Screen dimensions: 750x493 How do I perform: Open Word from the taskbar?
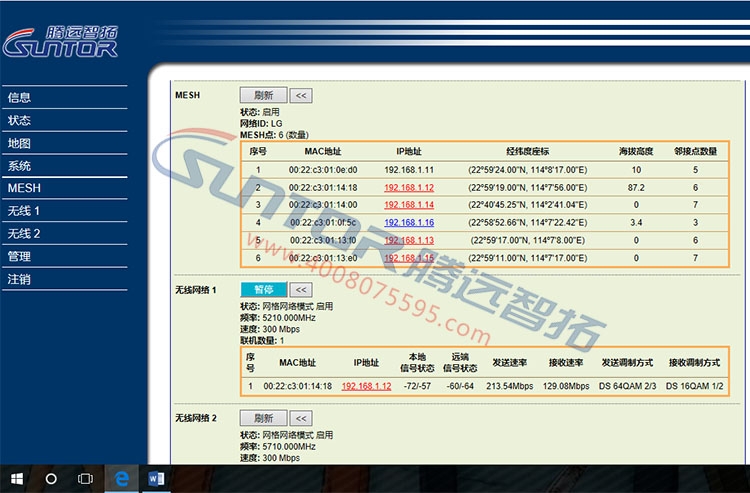[x=153, y=479]
